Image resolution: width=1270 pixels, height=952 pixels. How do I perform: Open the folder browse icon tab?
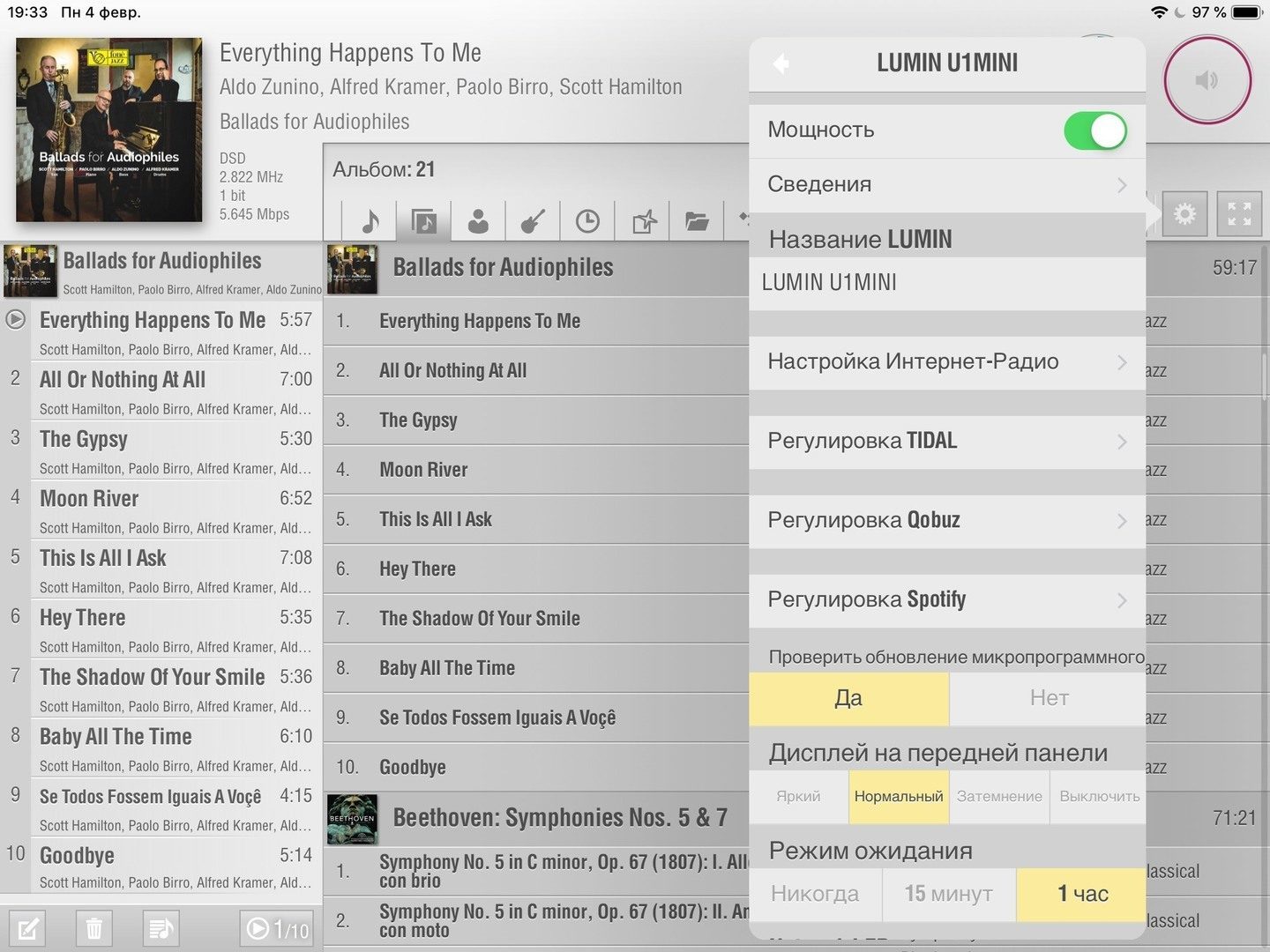(x=697, y=220)
